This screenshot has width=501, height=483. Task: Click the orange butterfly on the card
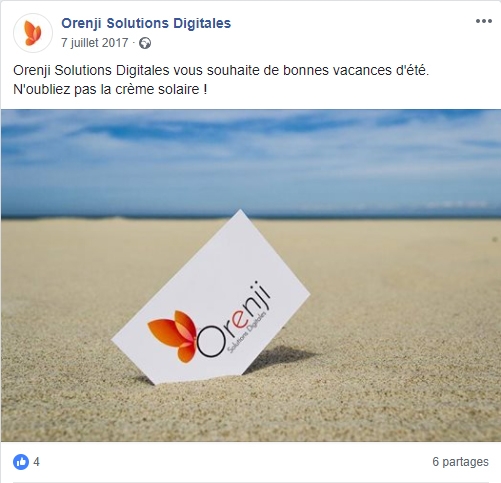173,335
